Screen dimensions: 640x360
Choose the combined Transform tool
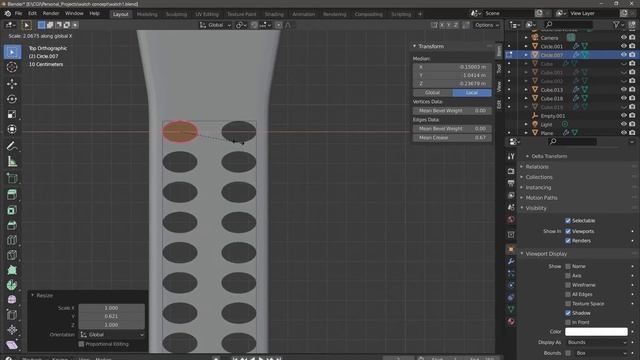(12, 129)
